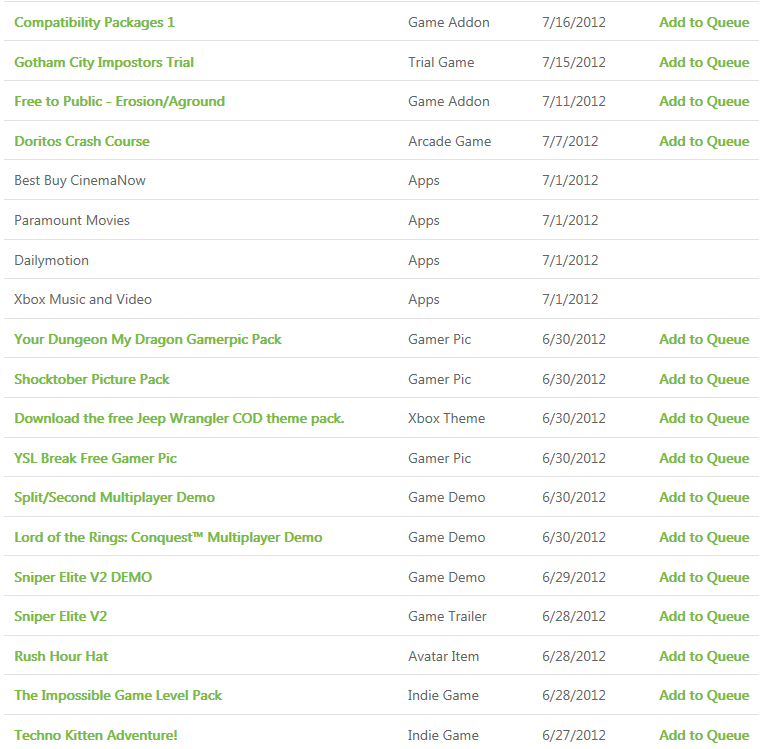769x749 pixels.
Task: Open Your Dungeon My Dragon Gamerpic Pack
Action: [148, 339]
